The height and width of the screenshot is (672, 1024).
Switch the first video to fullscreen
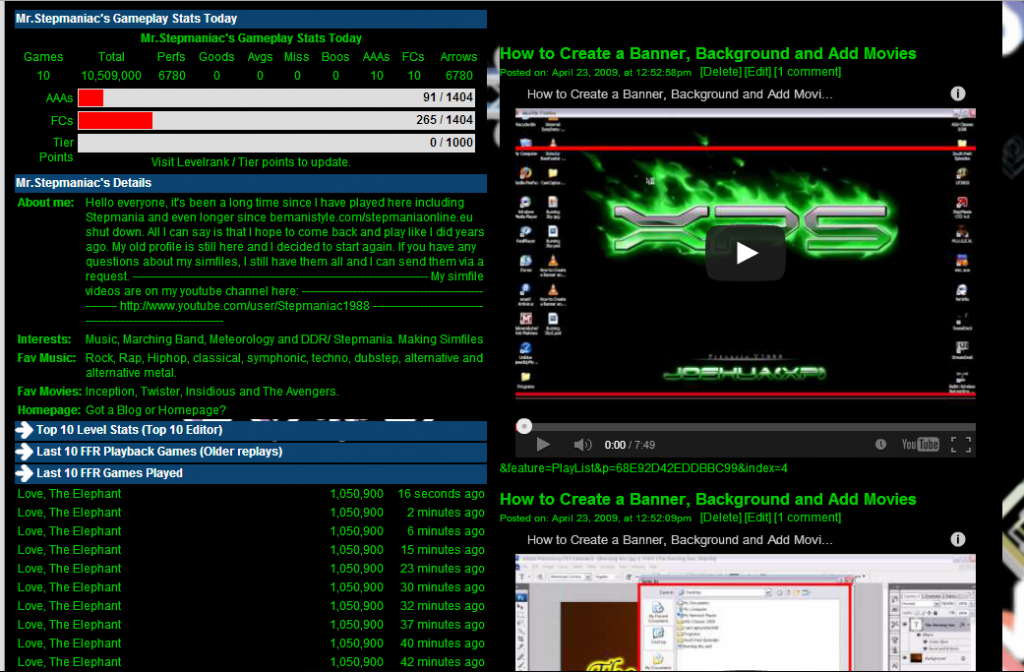tap(961, 445)
